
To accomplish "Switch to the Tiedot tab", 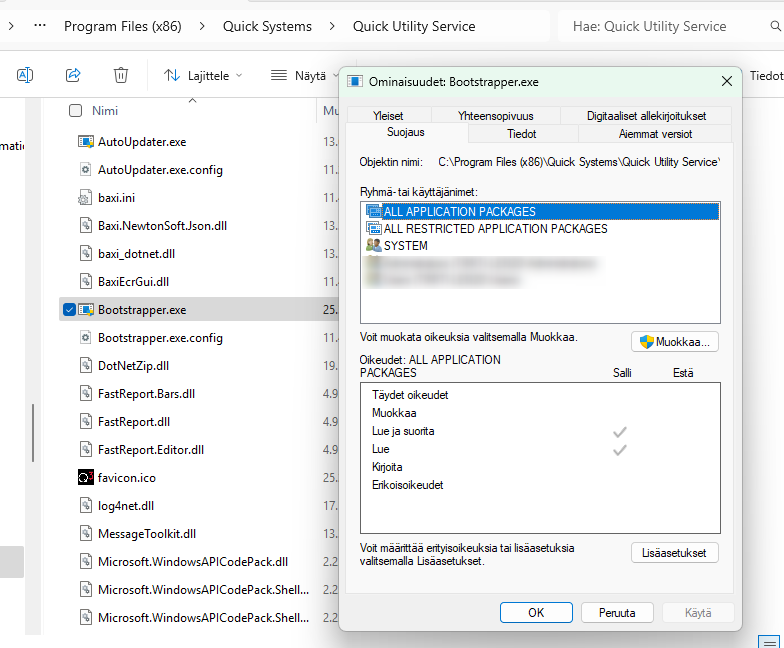I will pyautogui.click(x=522, y=134).
